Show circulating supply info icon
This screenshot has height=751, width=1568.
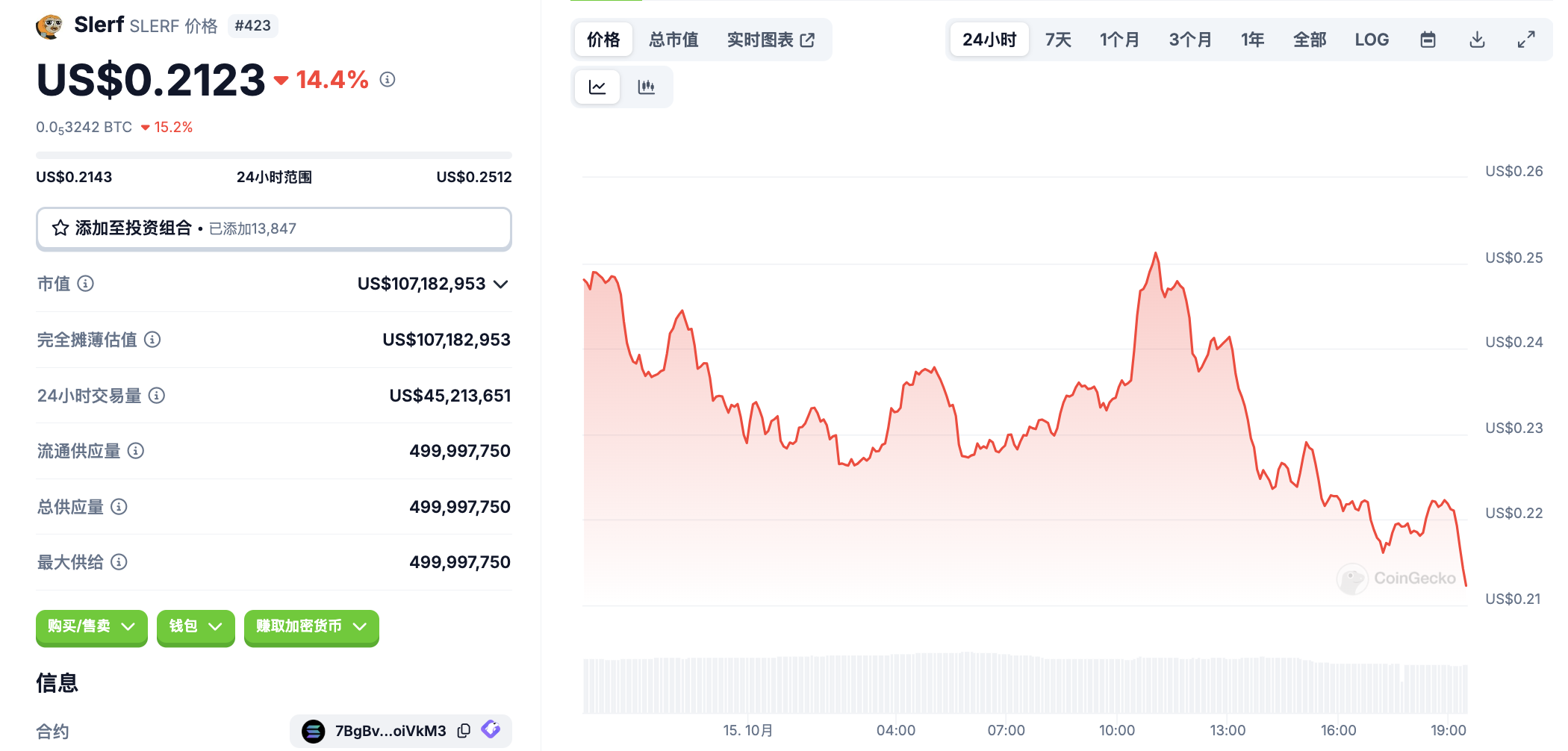click(x=136, y=451)
